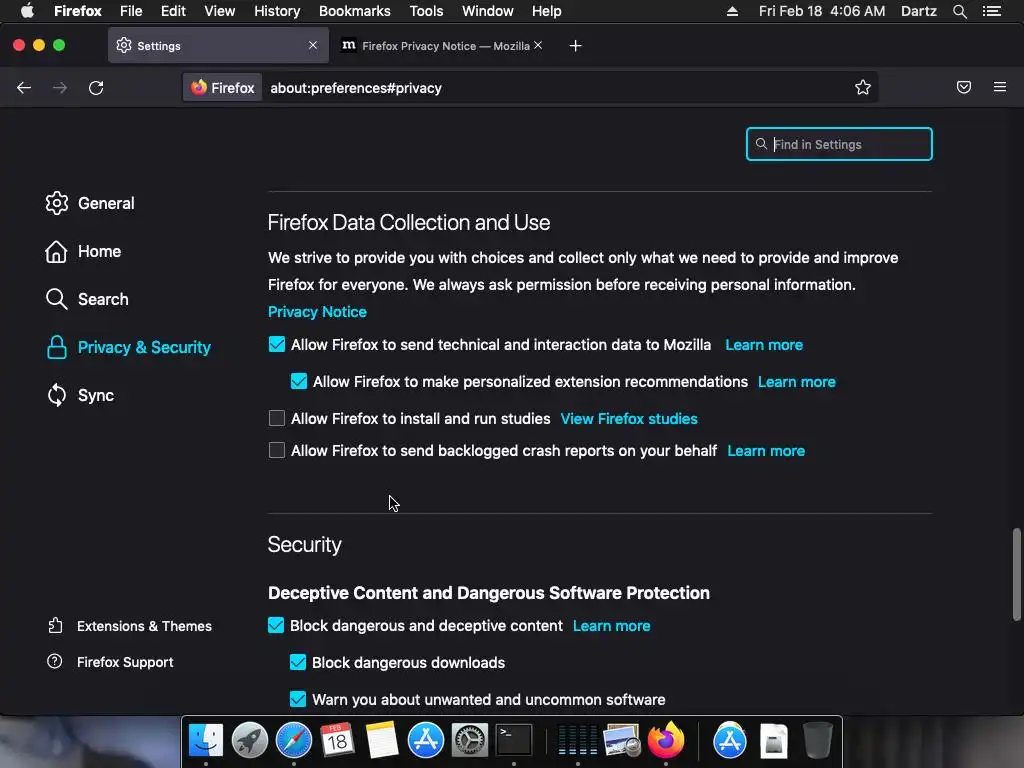Click the Dartz user name in menu bar

919,11
